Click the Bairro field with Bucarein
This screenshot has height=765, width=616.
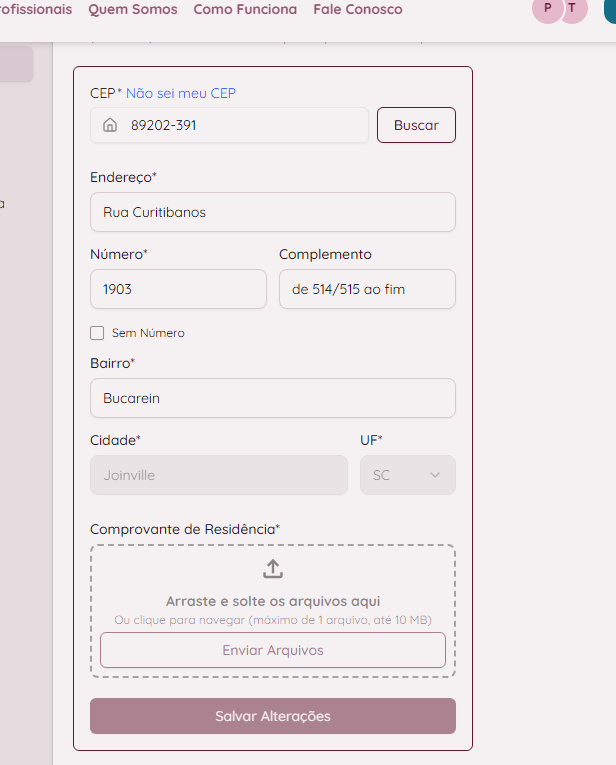(x=273, y=398)
